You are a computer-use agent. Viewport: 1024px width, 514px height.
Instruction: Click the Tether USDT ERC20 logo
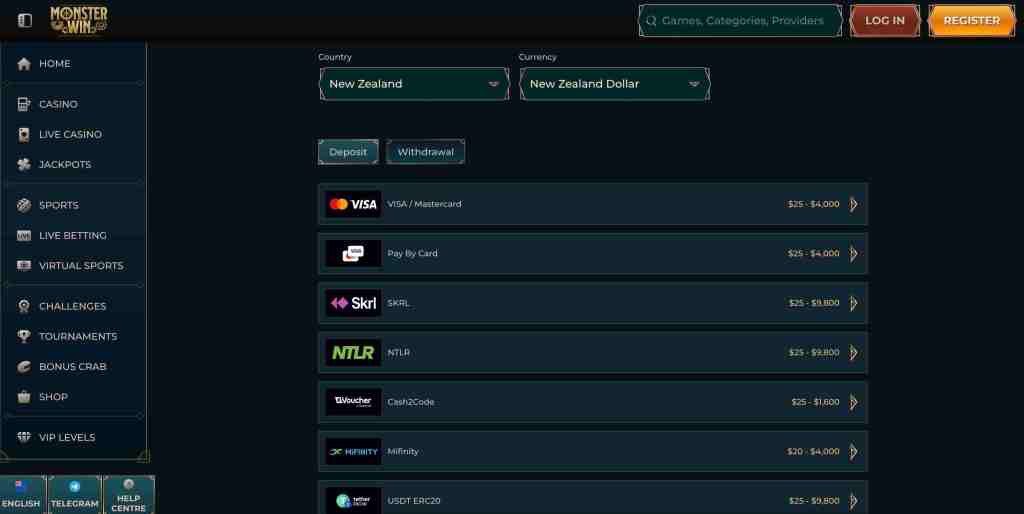[x=353, y=500]
